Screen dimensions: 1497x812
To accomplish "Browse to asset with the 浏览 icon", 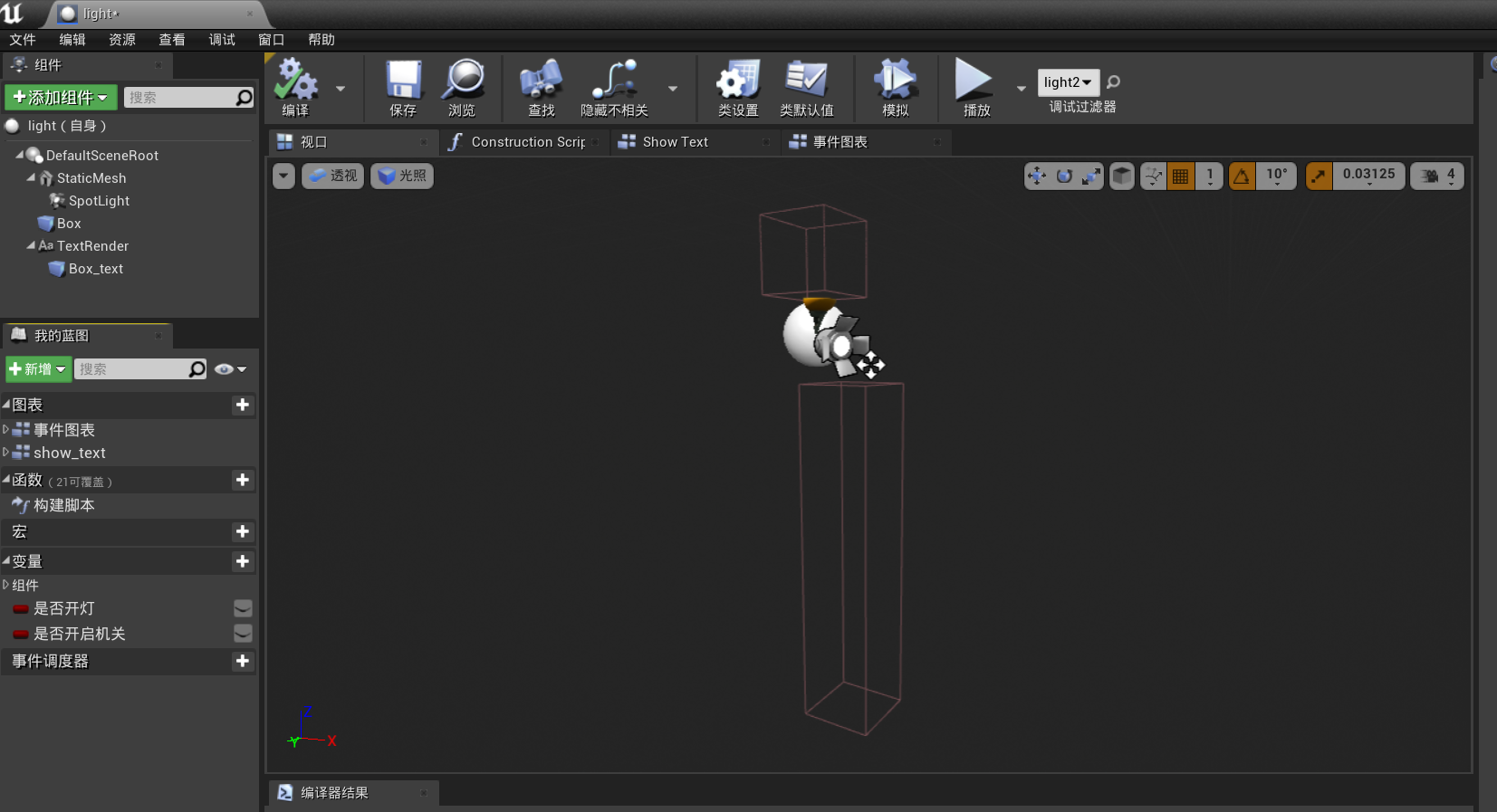I will 462,88.
